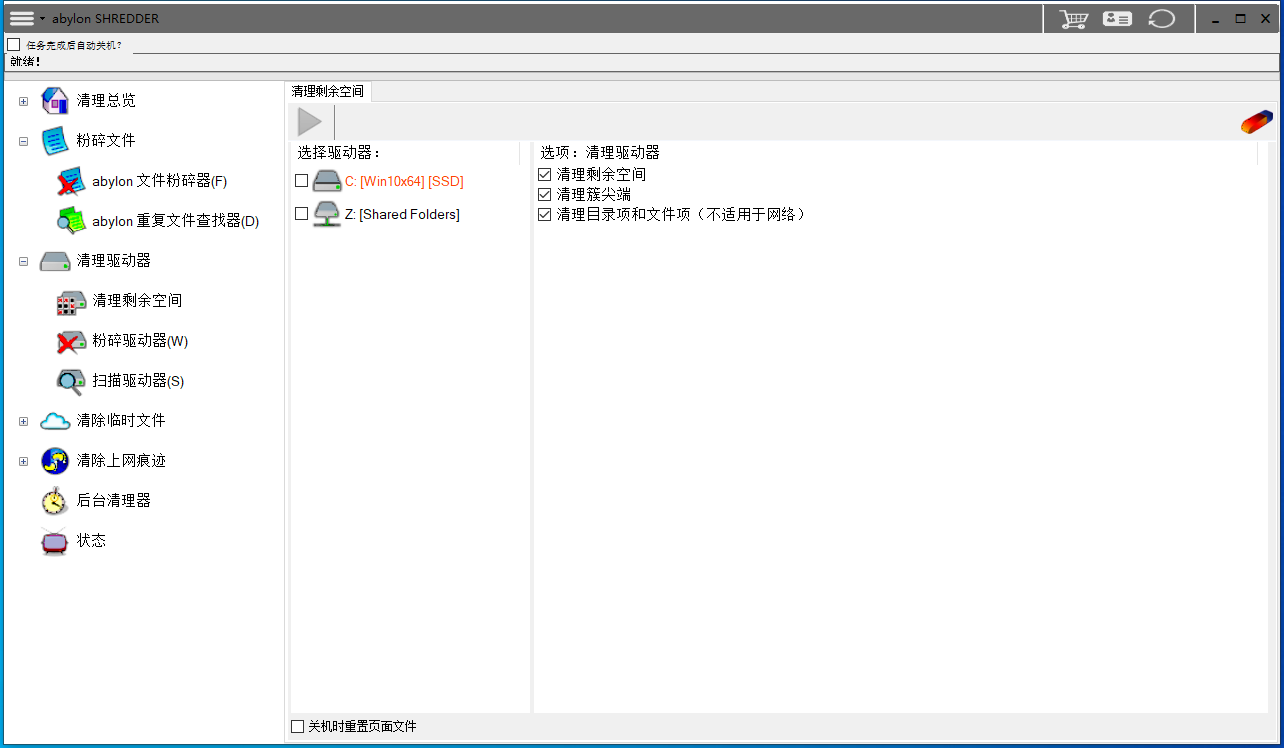Click the abylon 文件粉碎器 icon
Image resolution: width=1284 pixels, height=748 pixels.
tap(70, 181)
